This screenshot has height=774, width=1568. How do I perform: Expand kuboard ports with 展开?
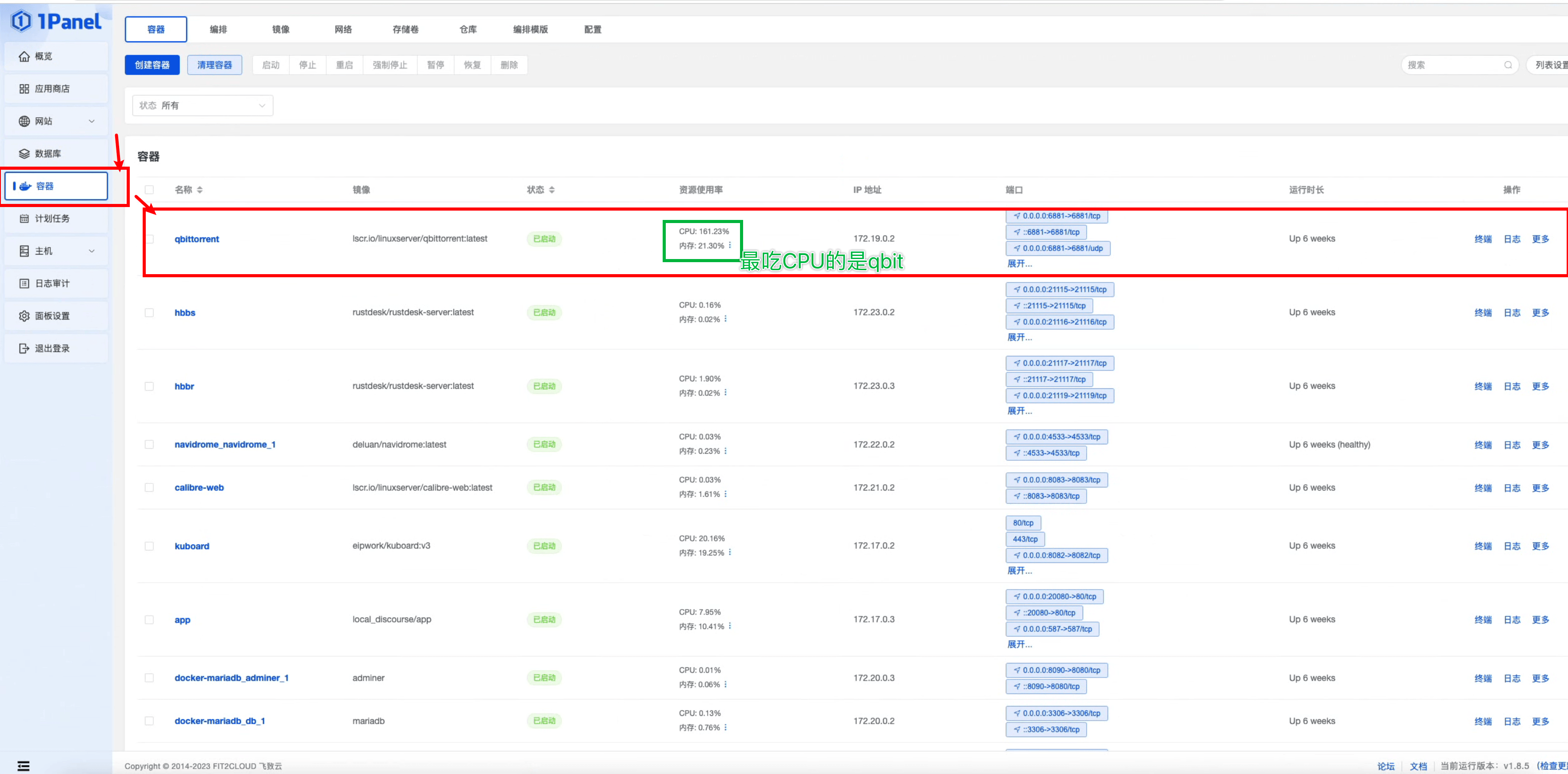tap(1020, 571)
